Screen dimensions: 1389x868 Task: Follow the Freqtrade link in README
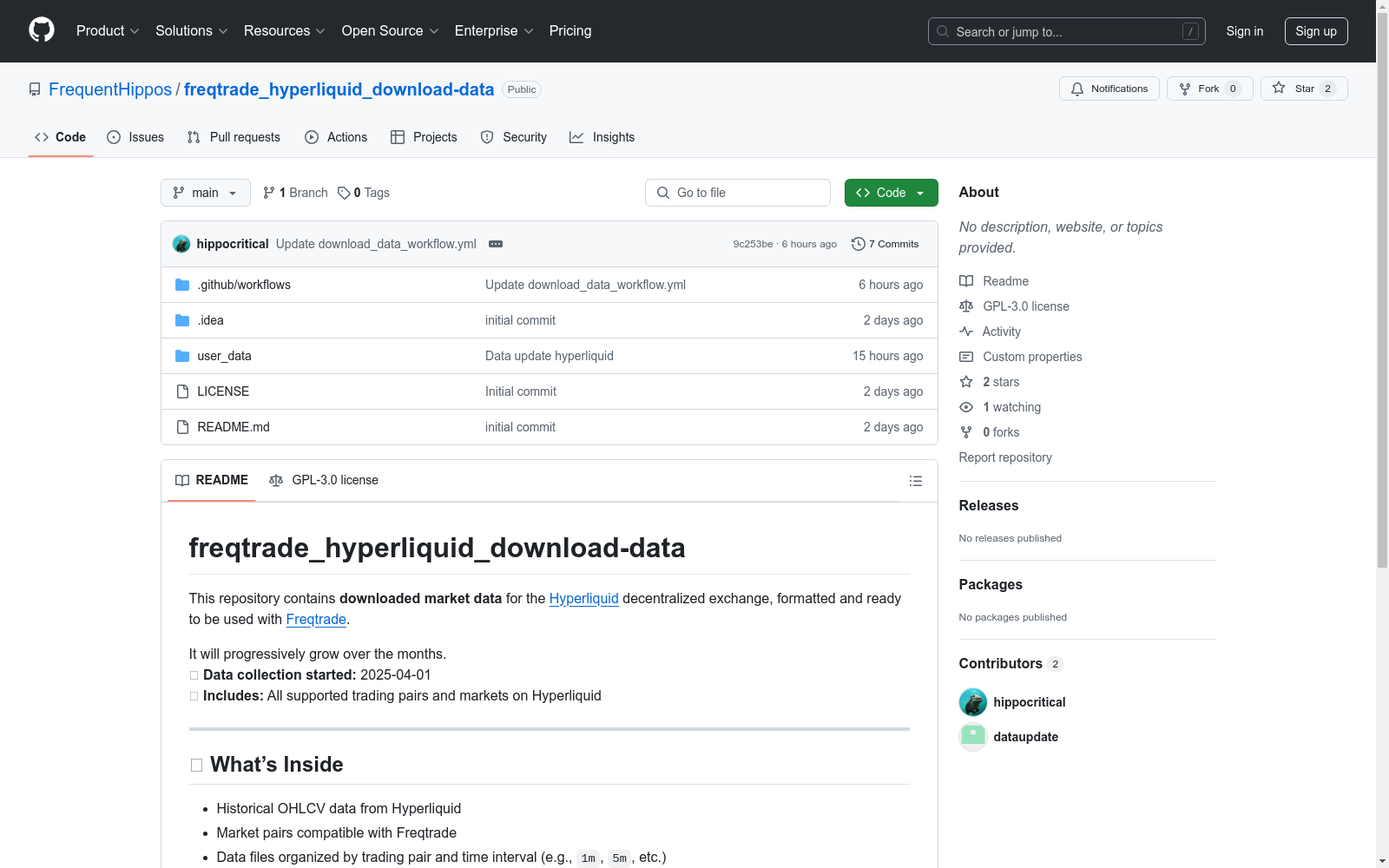pyautogui.click(x=316, y=620)
